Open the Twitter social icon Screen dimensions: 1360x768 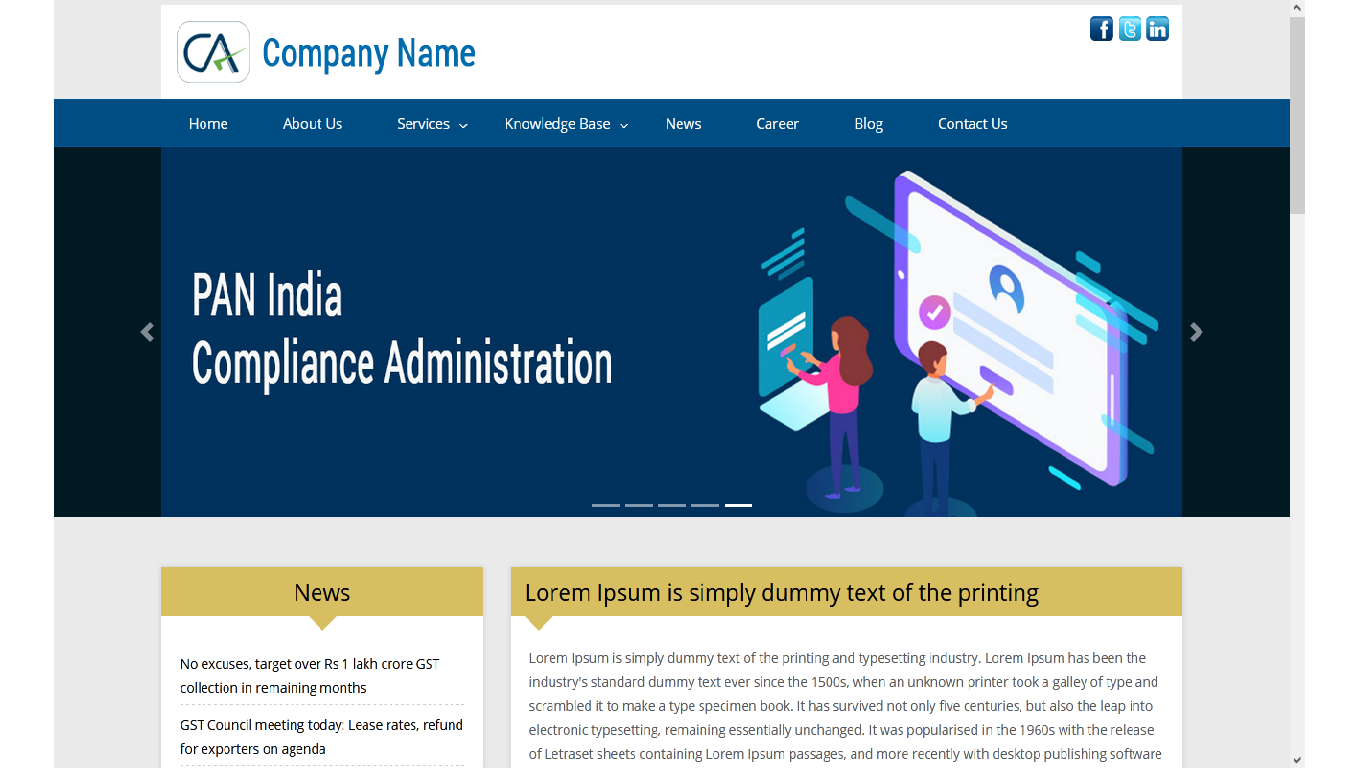pyautogui.click(x=1129, y=29)
